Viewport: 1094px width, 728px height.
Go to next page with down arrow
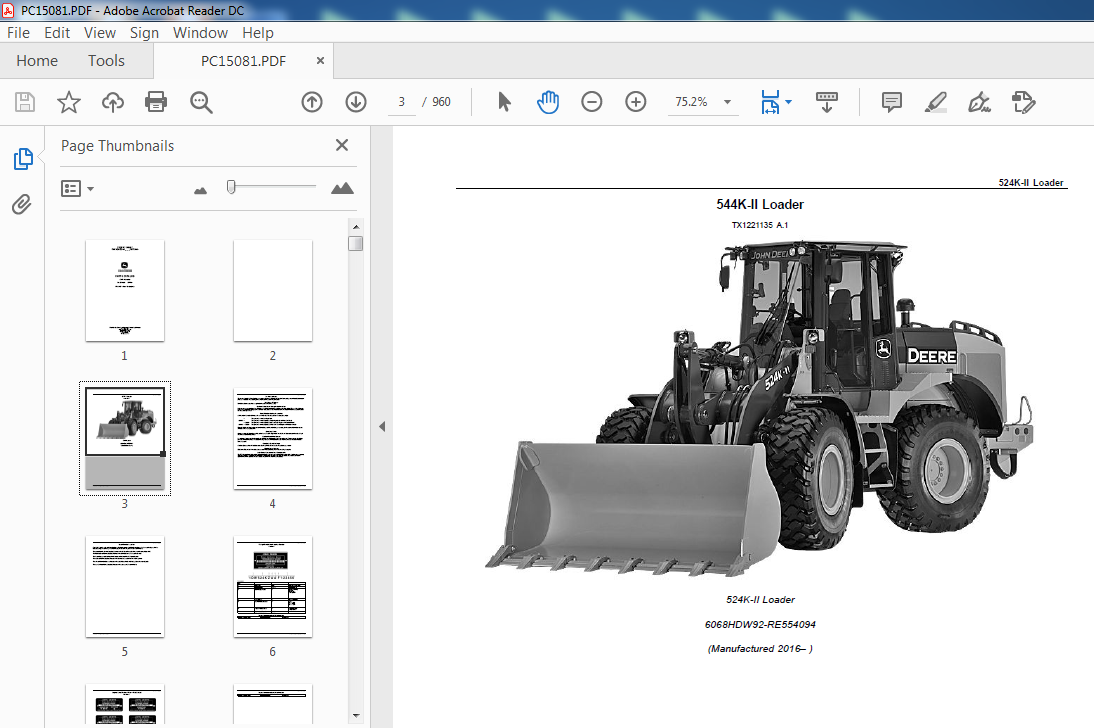click(x=356, y=102)
